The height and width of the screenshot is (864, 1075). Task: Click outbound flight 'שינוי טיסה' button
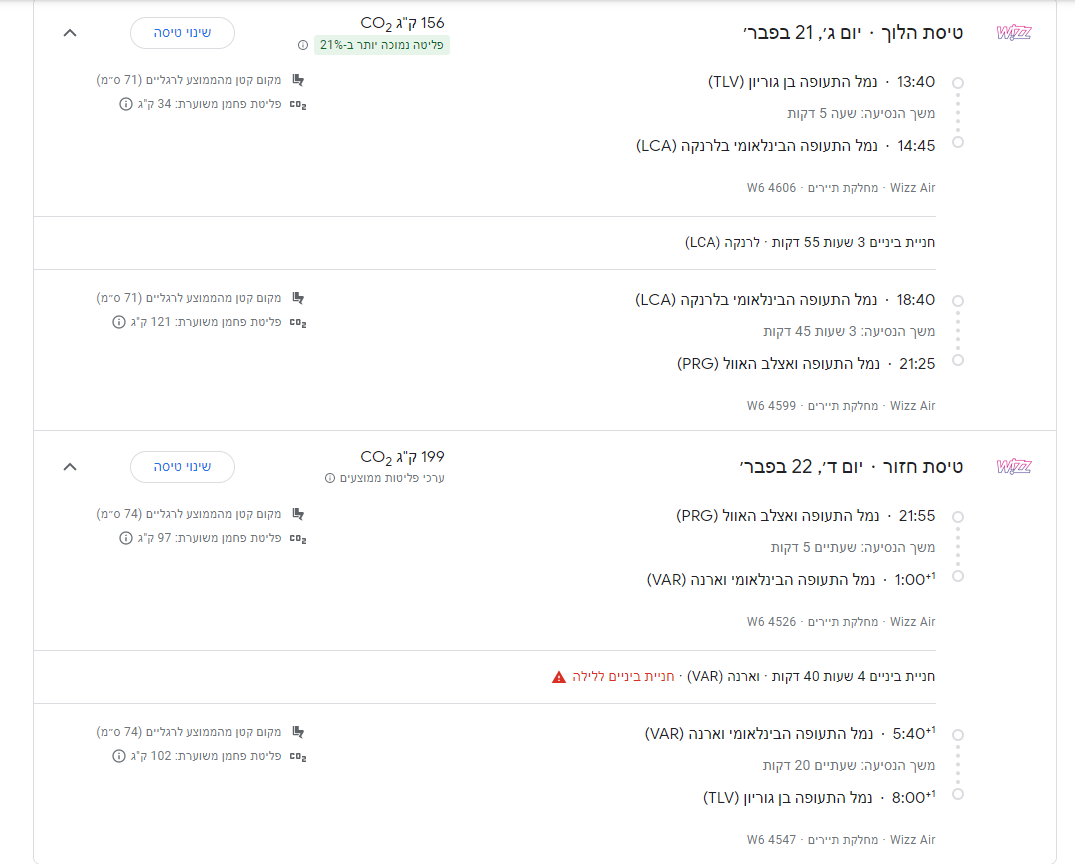182,32
